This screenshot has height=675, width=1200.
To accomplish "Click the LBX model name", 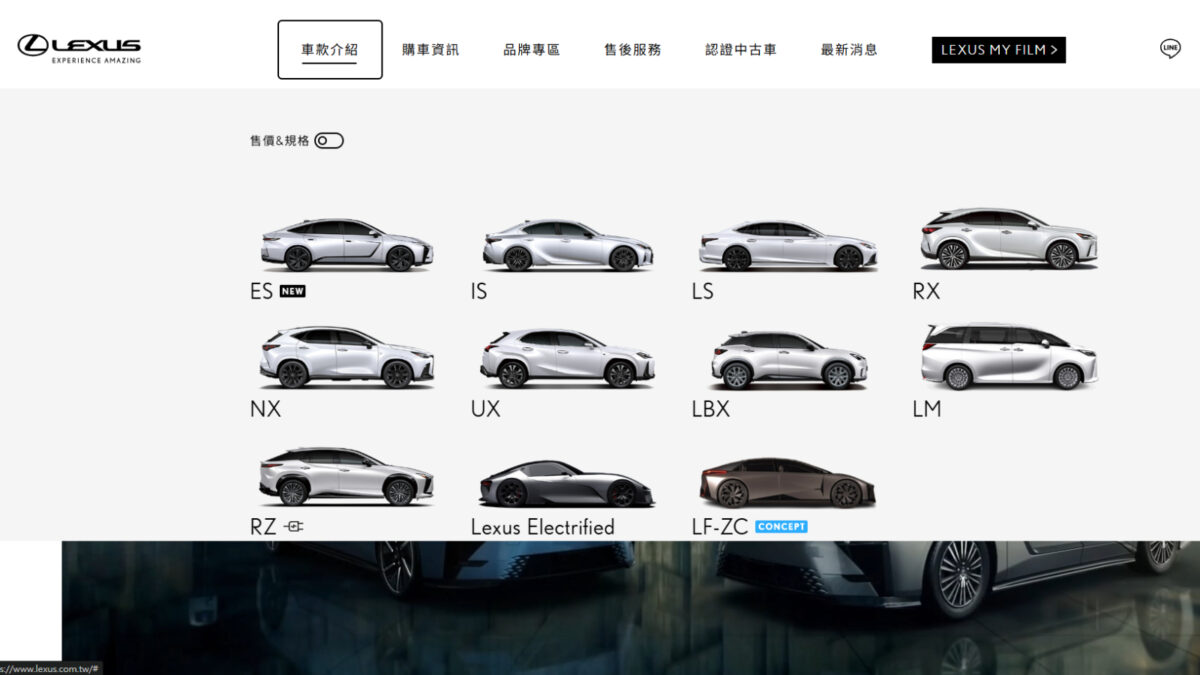I will 711,409.
